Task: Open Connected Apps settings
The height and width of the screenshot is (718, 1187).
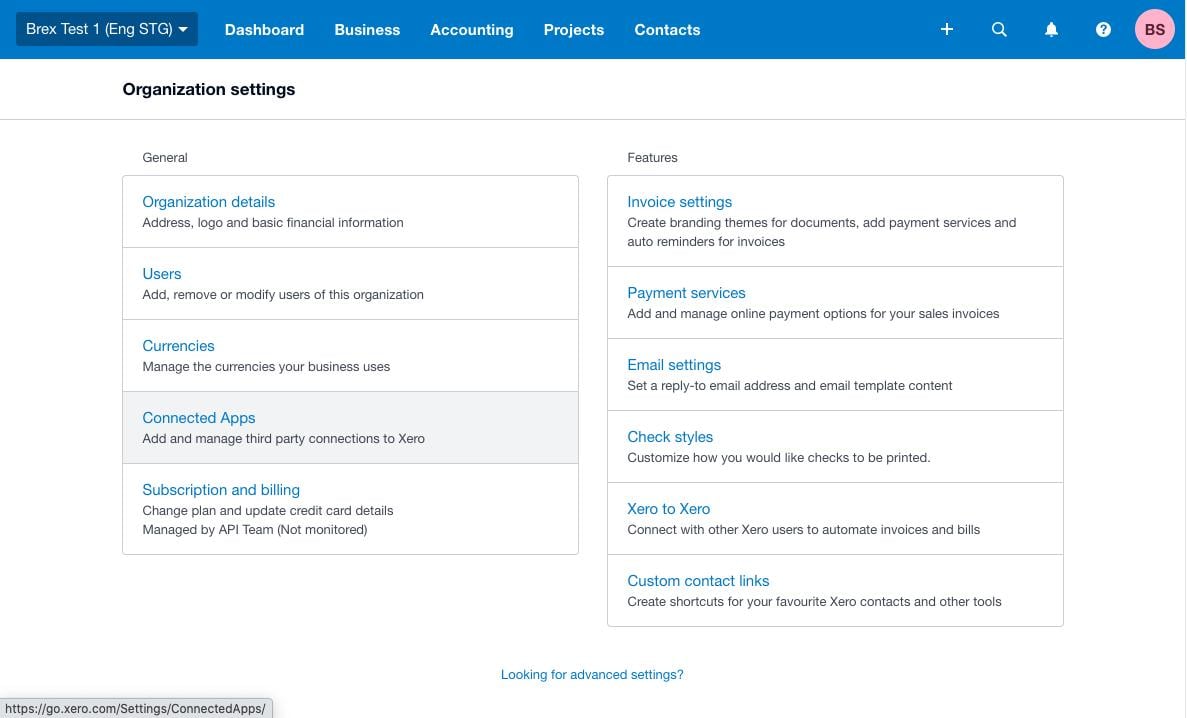Action: coord(198,417)
